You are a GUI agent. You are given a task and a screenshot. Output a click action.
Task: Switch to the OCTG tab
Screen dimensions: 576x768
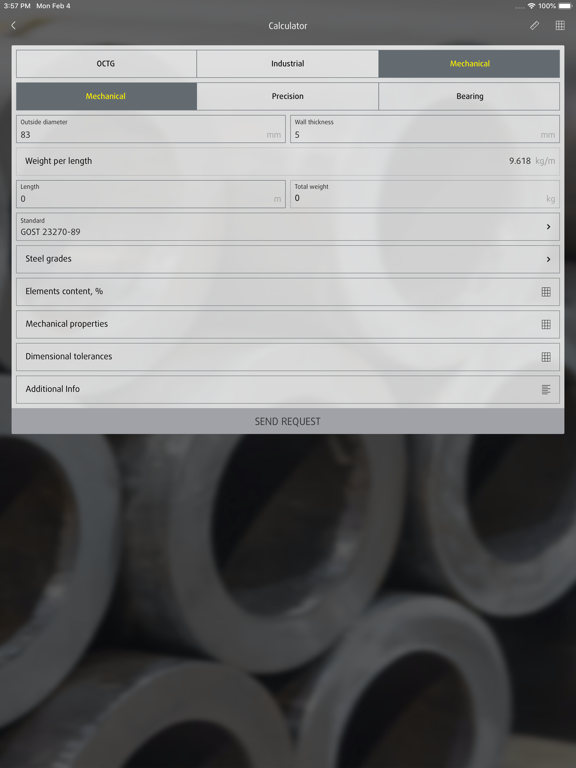106,64
